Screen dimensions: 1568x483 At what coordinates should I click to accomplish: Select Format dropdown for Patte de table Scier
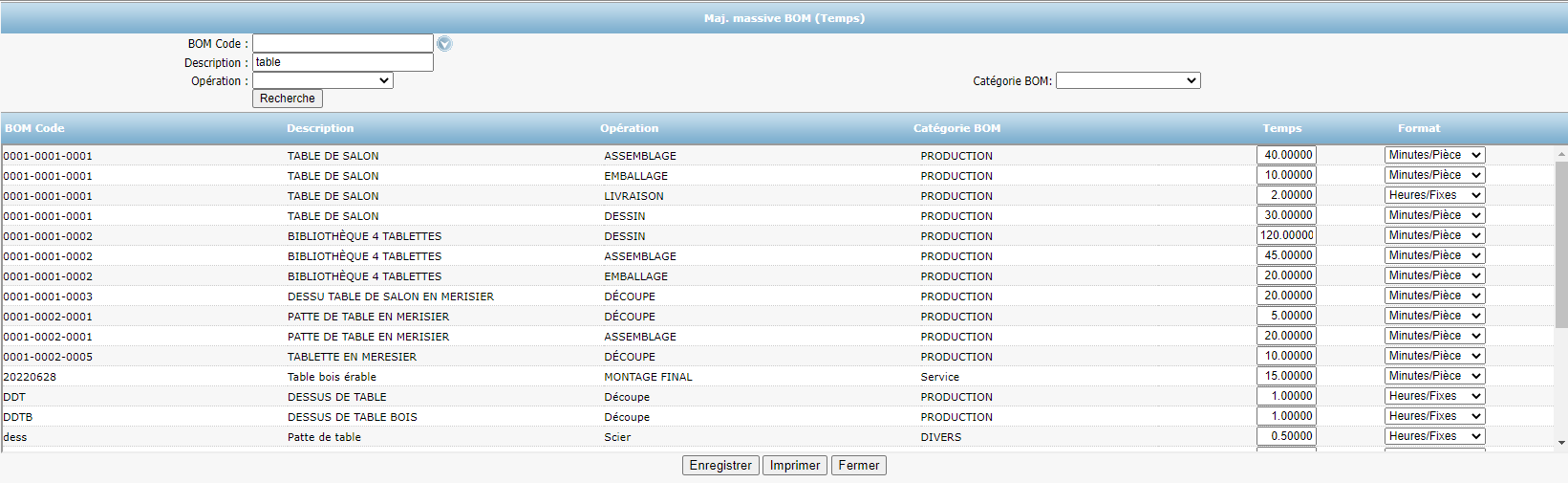1434,436
